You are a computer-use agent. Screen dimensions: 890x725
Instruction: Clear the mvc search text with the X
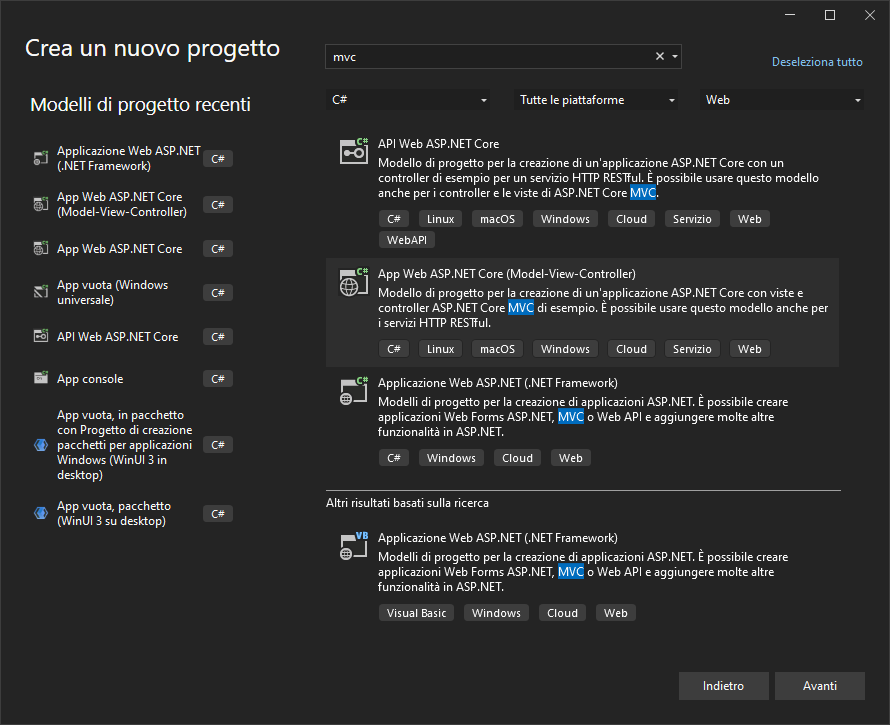pos(660,56)
